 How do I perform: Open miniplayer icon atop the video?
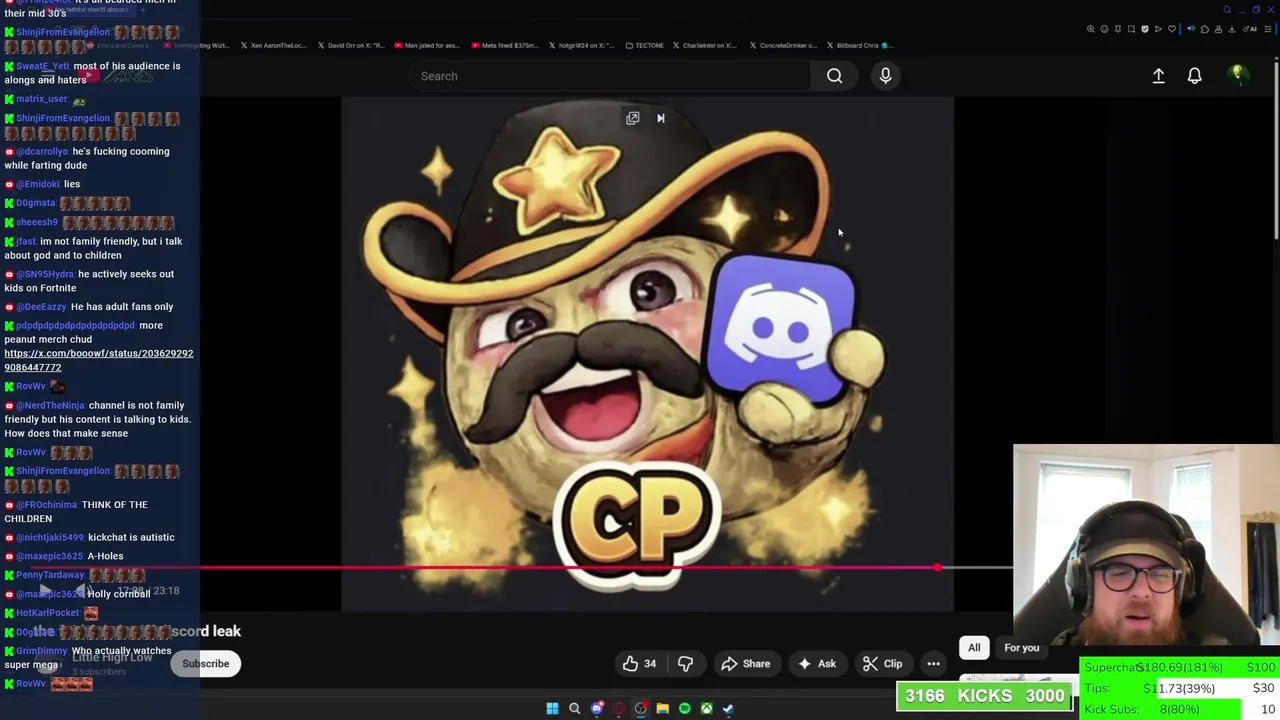click(633, 118)
